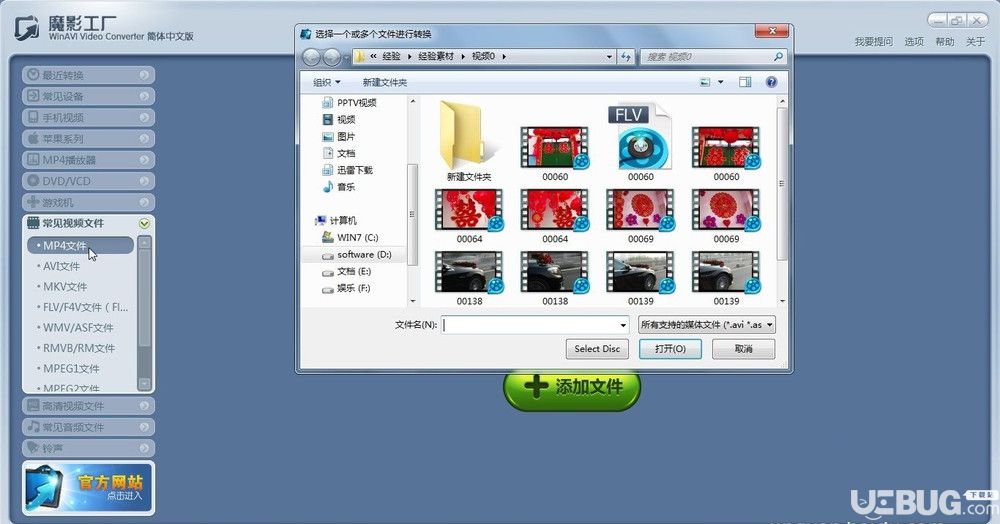Click the Select Disc button
This screenshot has height=524, width=1000.
597,349
